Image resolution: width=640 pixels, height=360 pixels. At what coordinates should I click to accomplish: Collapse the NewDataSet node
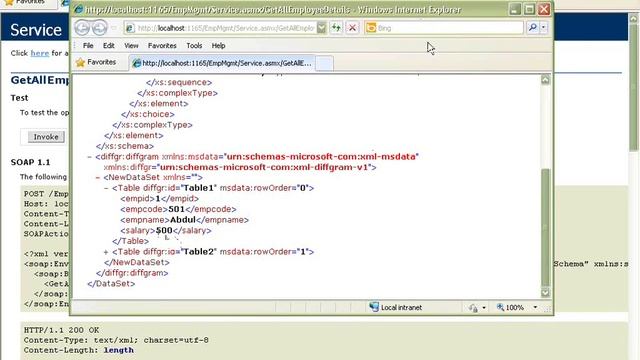[x=98, y=178]
